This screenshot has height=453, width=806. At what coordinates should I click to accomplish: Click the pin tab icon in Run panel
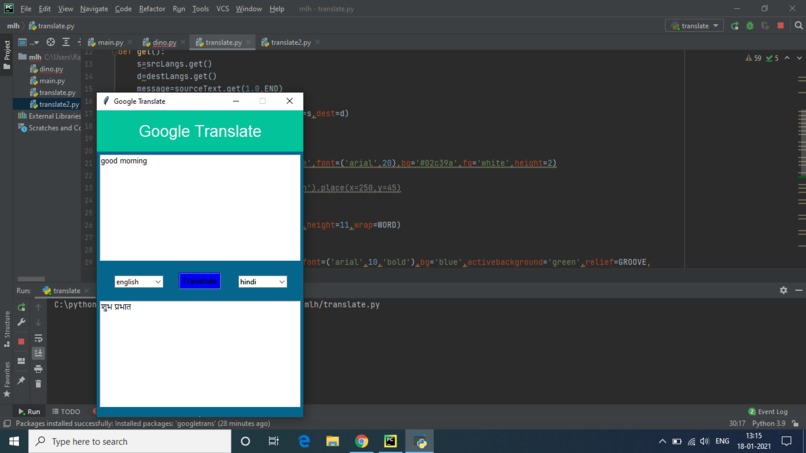[x=22, y=380]
